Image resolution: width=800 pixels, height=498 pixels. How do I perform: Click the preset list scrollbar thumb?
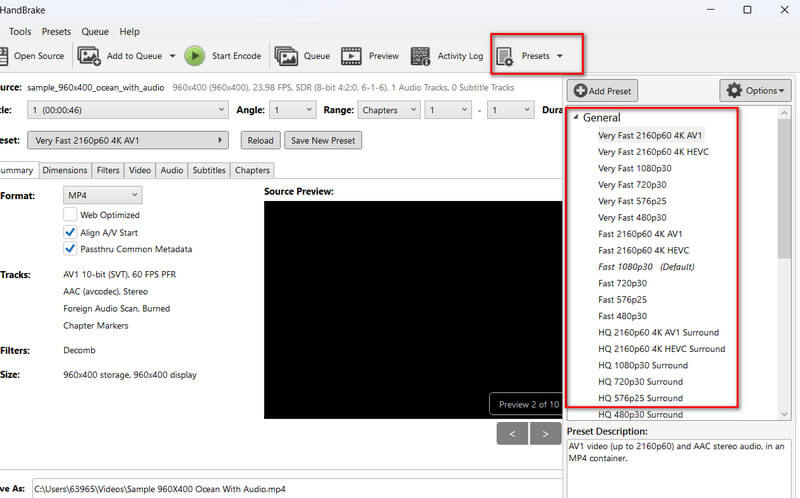[x=784, y=189]
